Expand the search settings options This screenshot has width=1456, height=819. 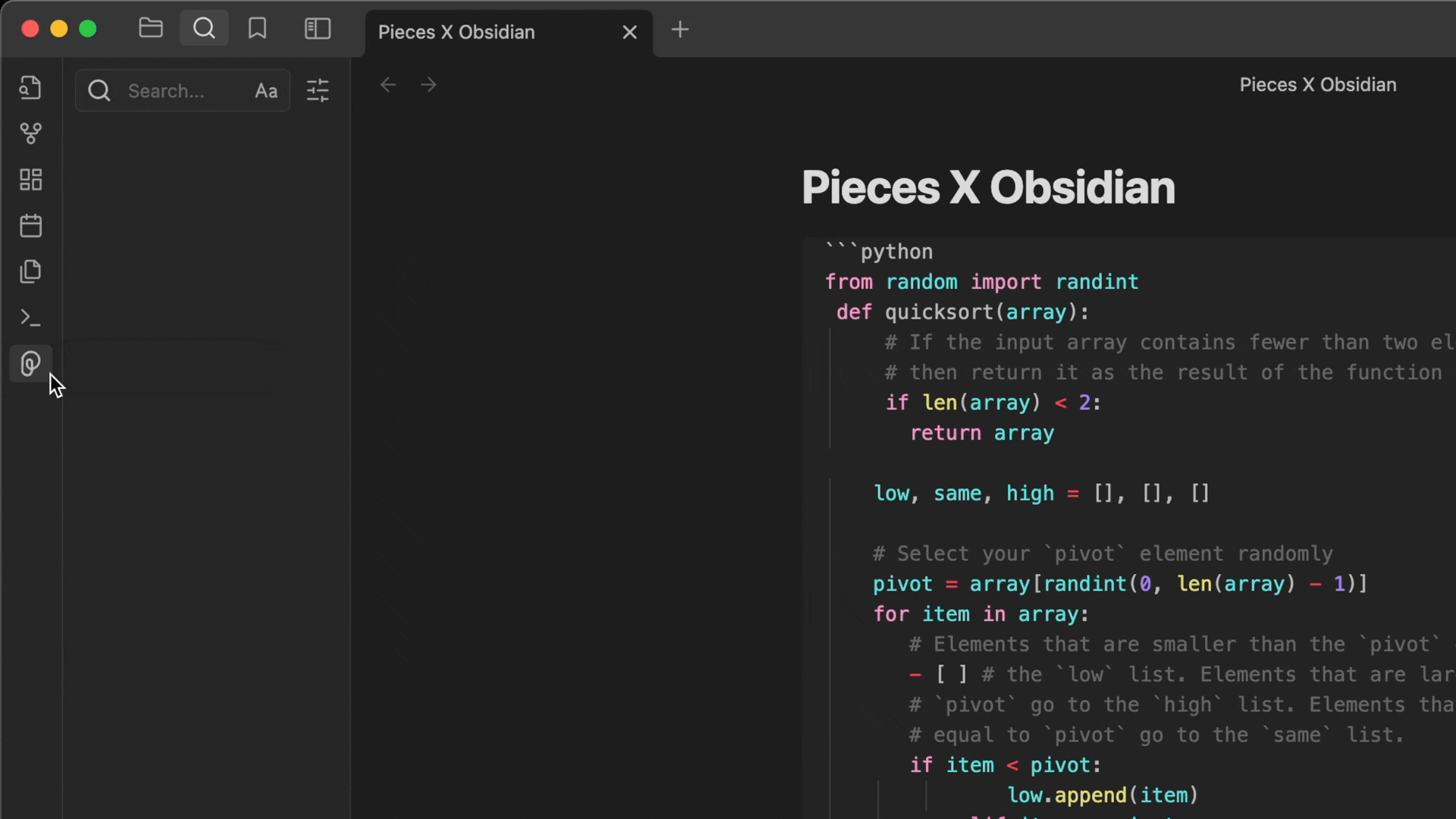pos(318,91)
